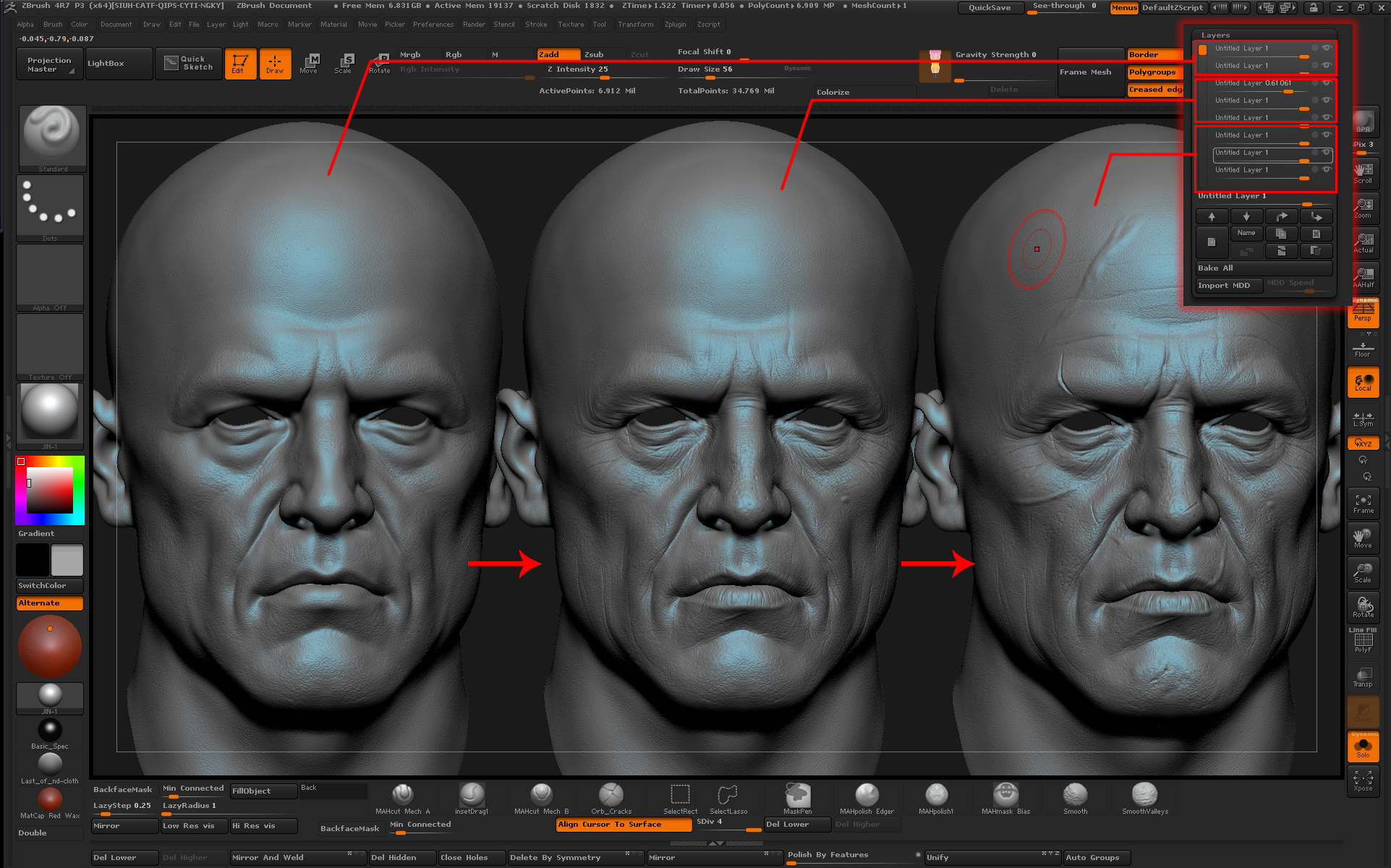Viewport: 1391px width, 868px height.
Task: Choose the Orb_Cracks brush
Action: [x=611, y=799]
